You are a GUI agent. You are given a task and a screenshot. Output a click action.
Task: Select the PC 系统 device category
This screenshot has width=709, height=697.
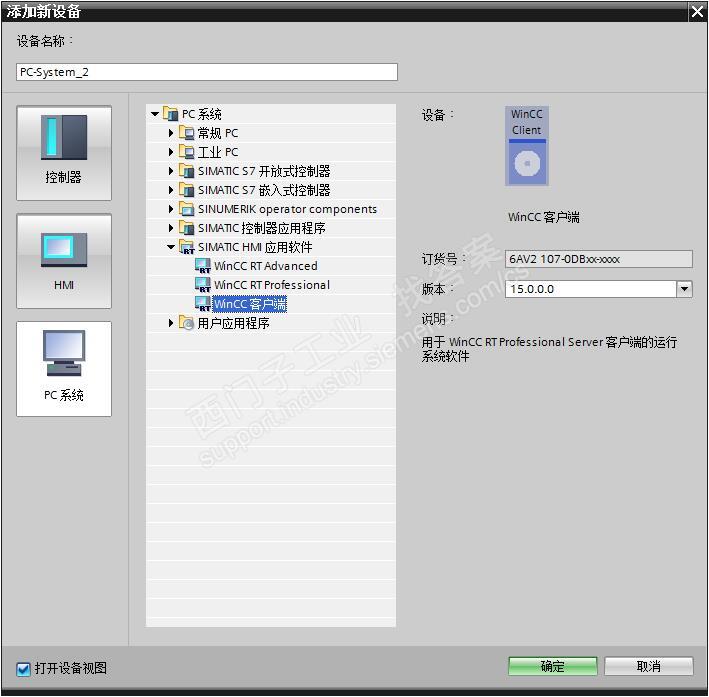[64, 369]
